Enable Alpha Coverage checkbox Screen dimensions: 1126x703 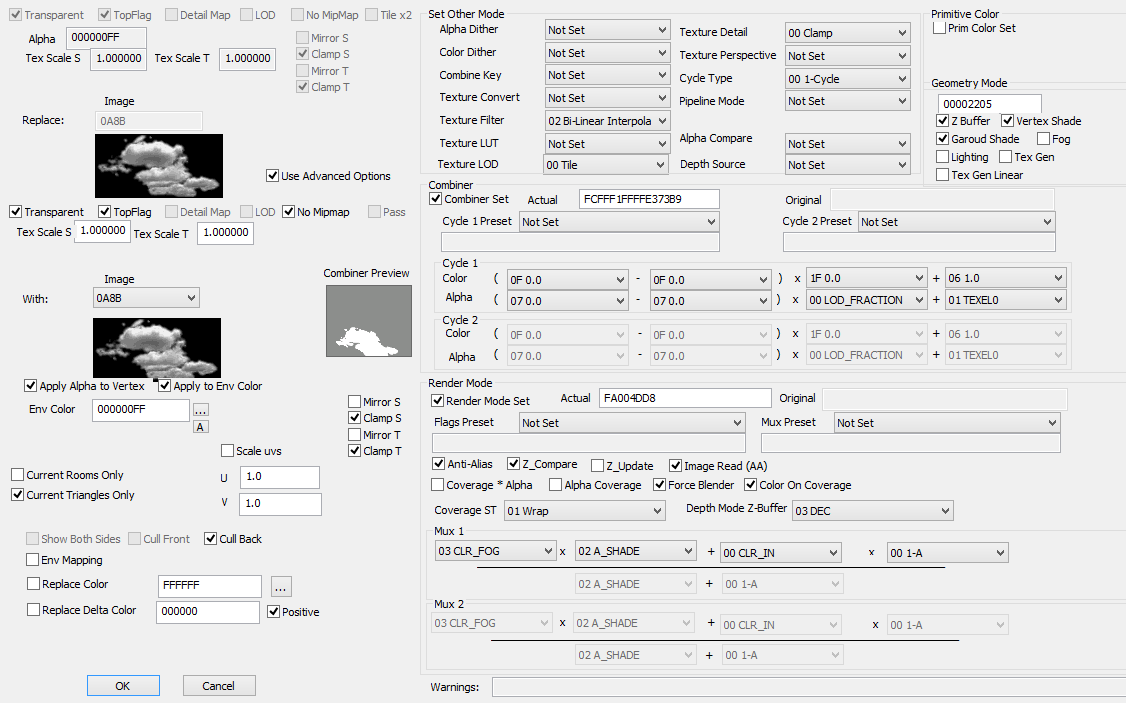pos(555,485)
